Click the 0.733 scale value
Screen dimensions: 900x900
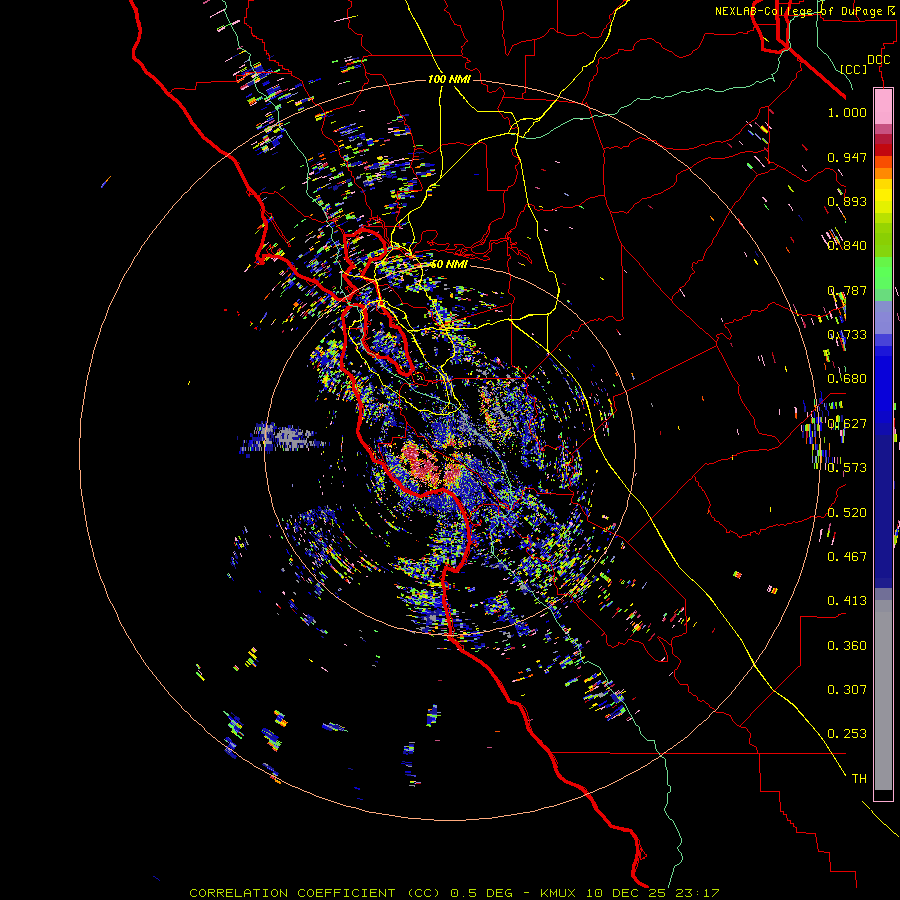coord(847,335)
